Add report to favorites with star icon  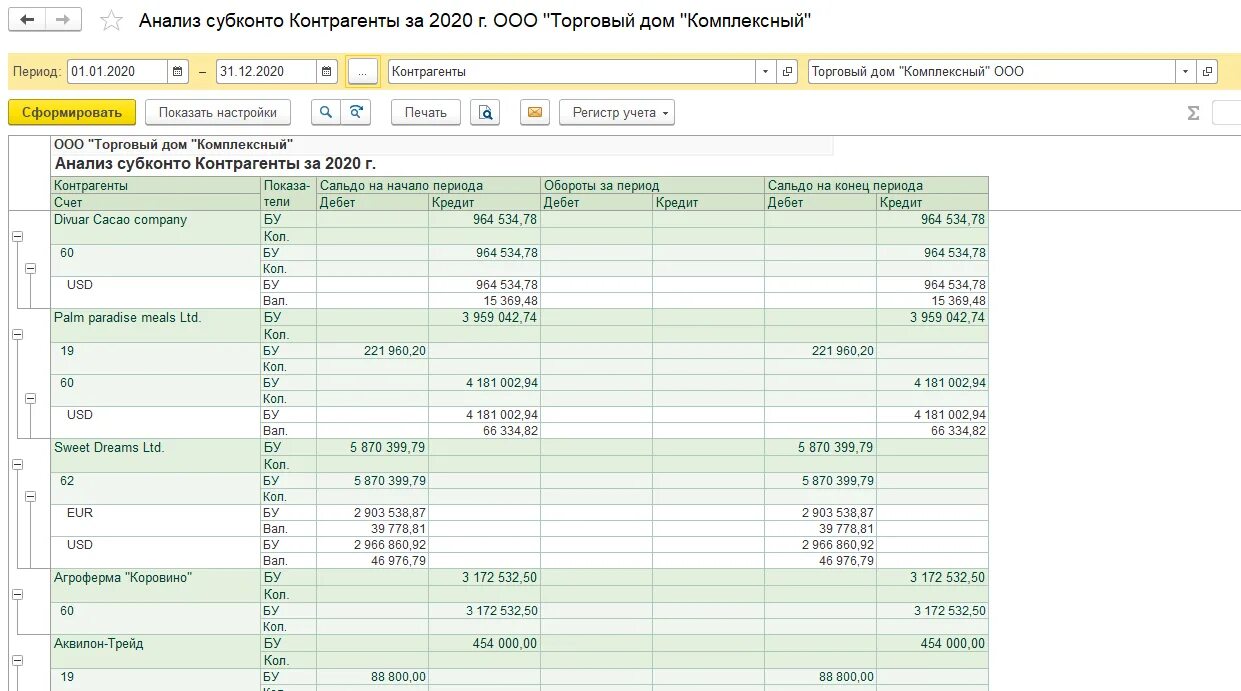[112, 21]
